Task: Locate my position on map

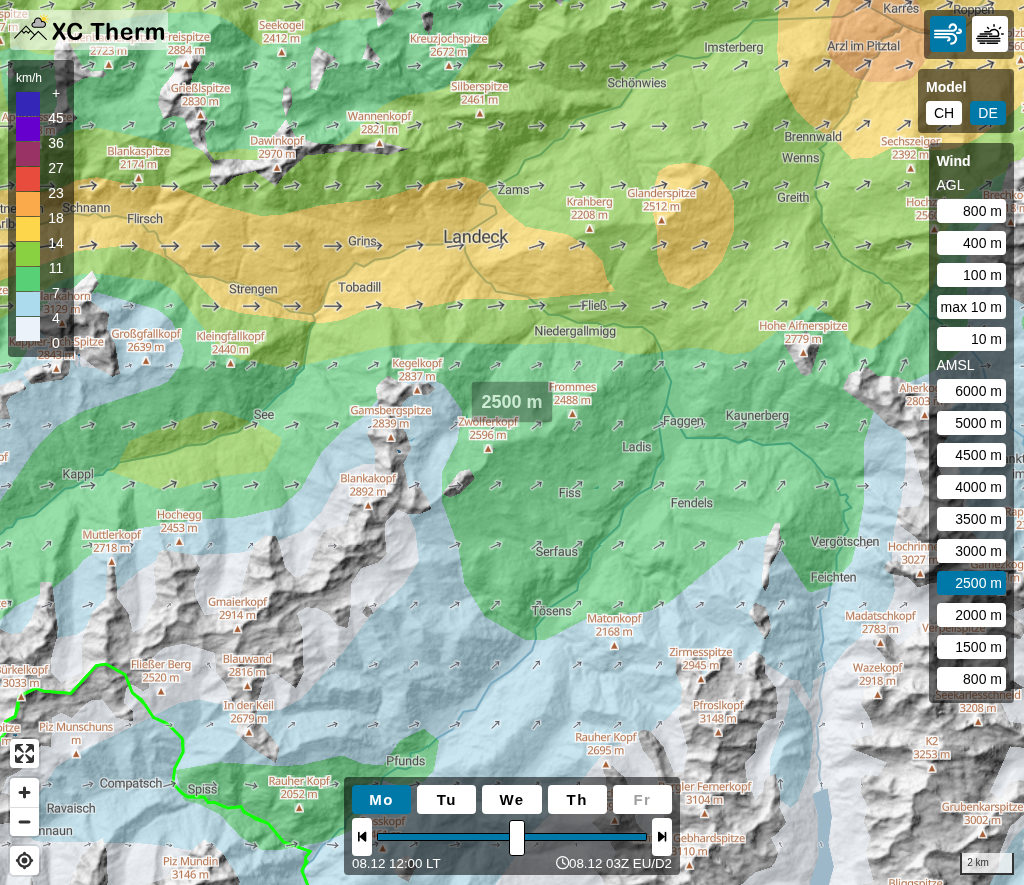Action: [24, 860]
